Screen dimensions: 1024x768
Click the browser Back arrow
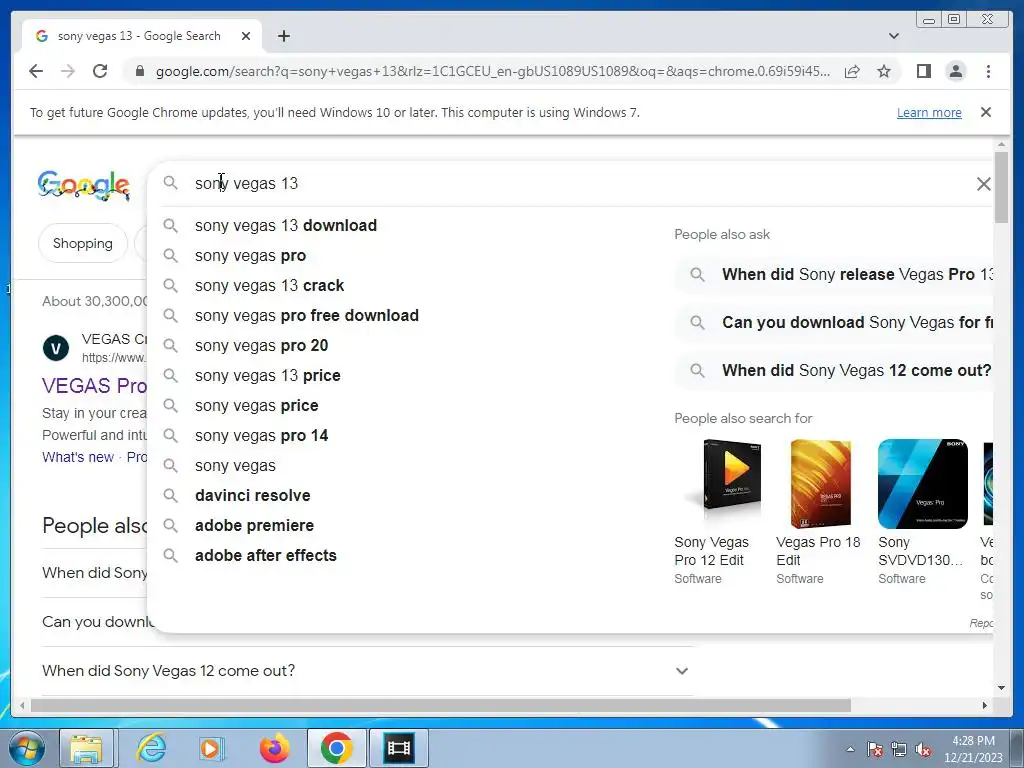[36, 71]
